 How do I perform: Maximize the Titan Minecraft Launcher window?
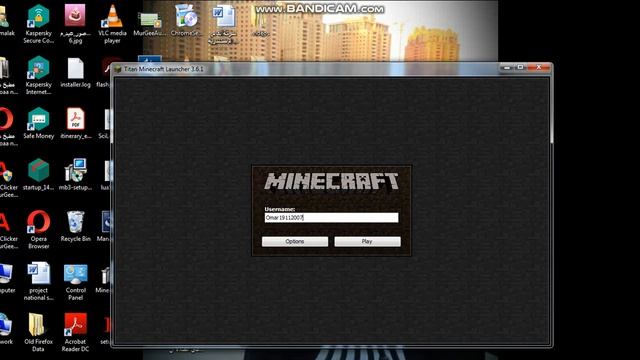(520, 67)
